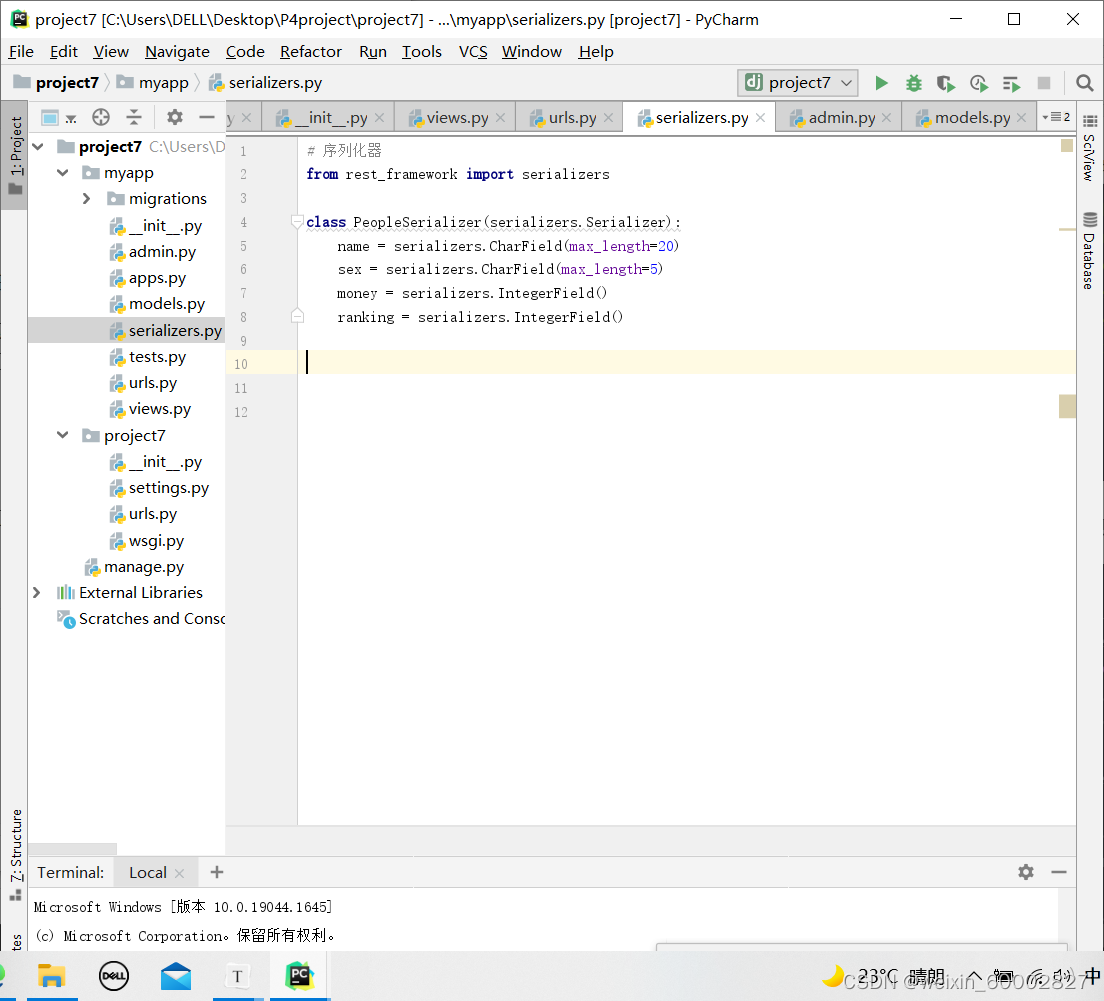The width and height of the screenshot is (1104, 1001).
Task: Open project7 run configuration dropdown
Action: pos(798,83)
